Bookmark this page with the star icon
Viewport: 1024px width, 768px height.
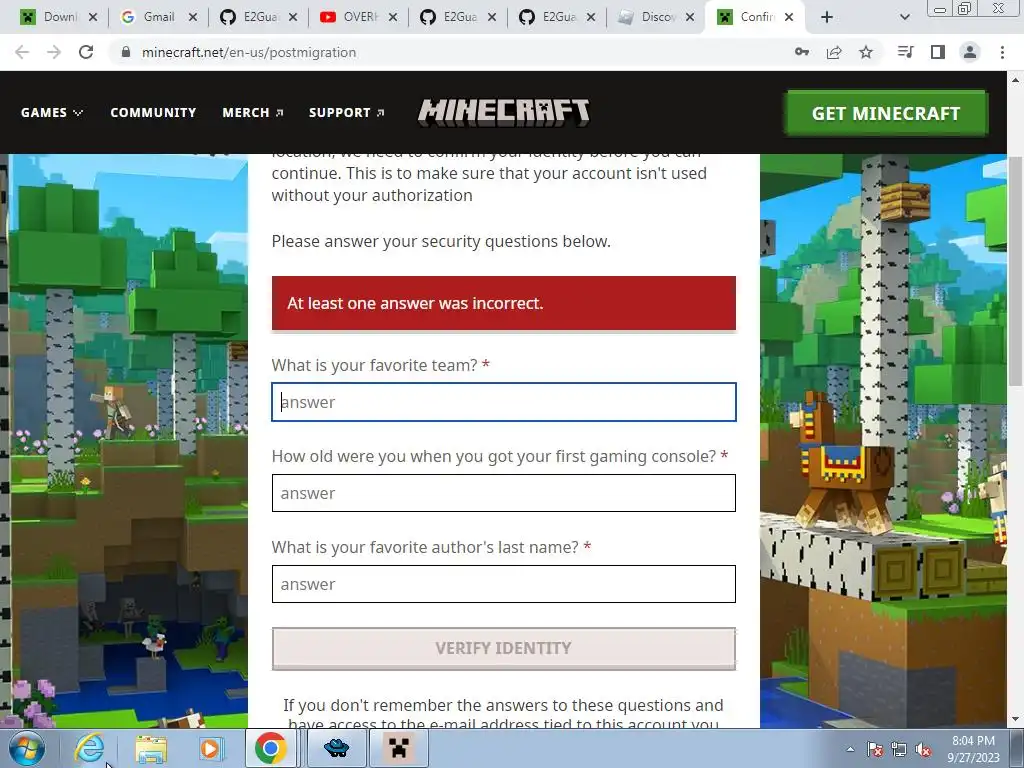pos(866,52)
